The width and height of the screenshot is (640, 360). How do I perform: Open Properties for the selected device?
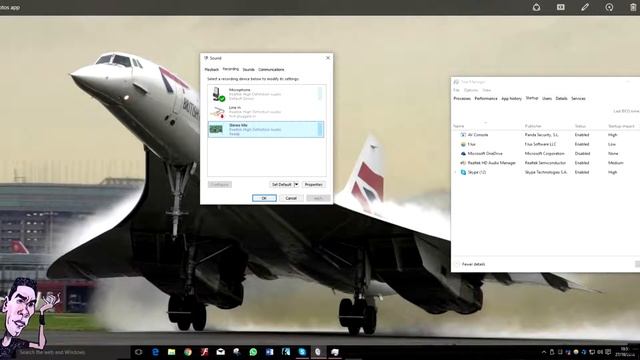coord(313,184)
